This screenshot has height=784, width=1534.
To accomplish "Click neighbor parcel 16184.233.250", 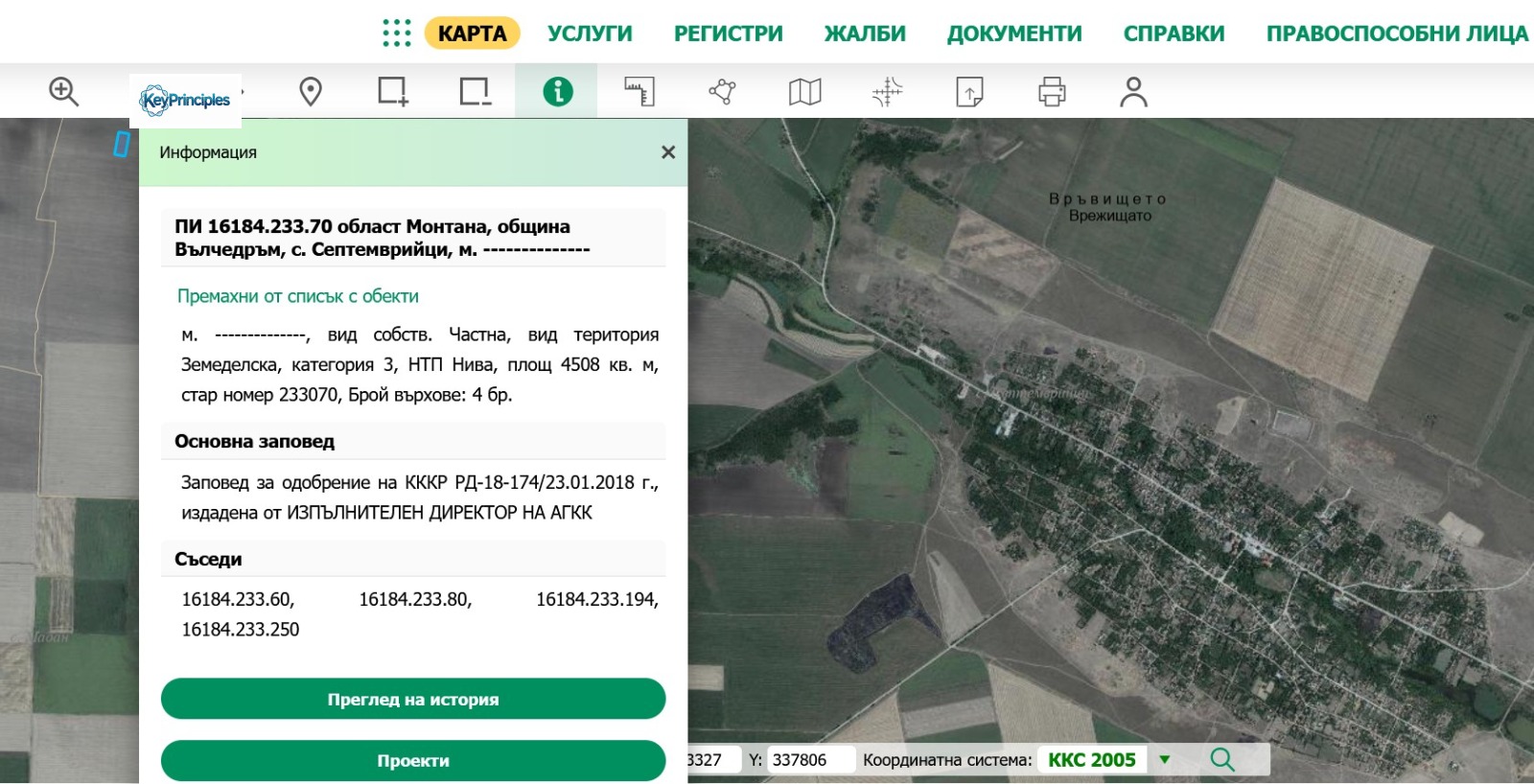I will click(241, 629).
